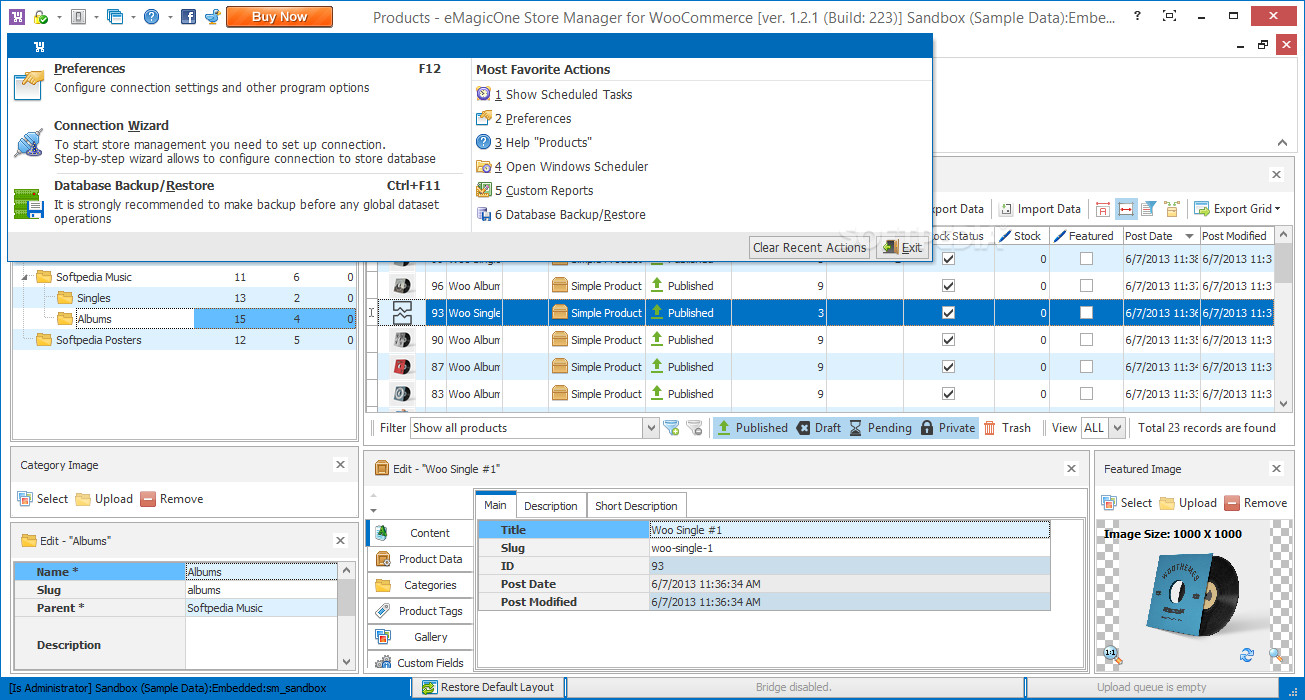Image resolution: width=1305 pixels, height=700 pixels.
Task: Select the Singles category
Action: tap(94, 298)
